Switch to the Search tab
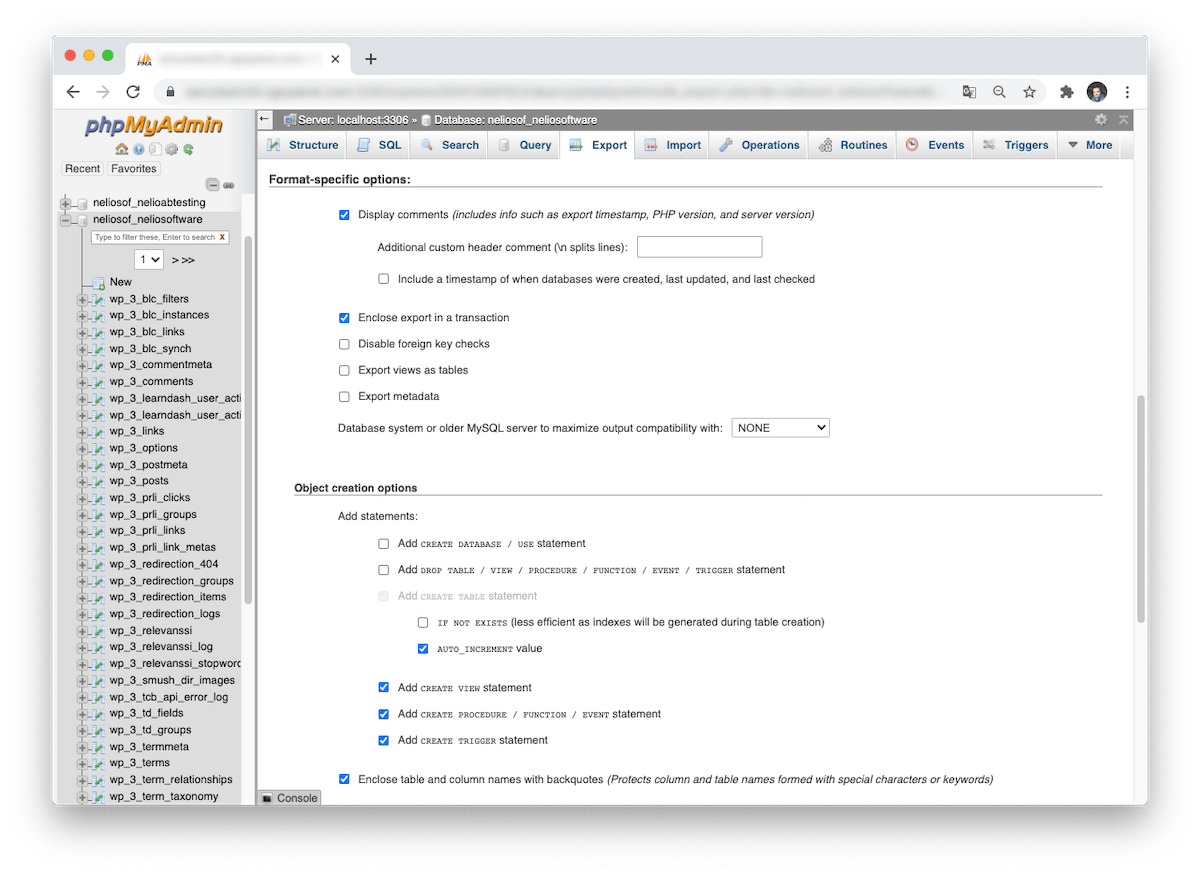The height and width of the screenshot is (874, 1200). pyautogui.click(x=450, y=145)
